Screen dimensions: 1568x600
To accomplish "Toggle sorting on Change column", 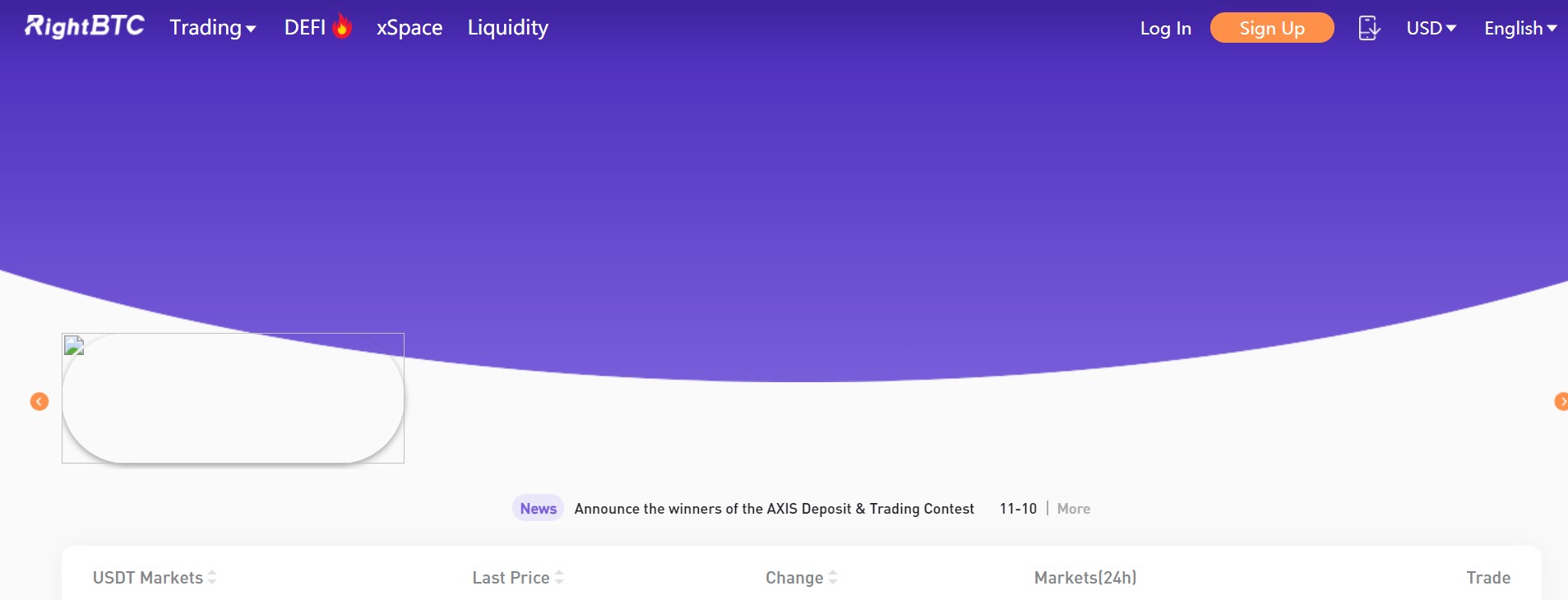I will [833, 578].
